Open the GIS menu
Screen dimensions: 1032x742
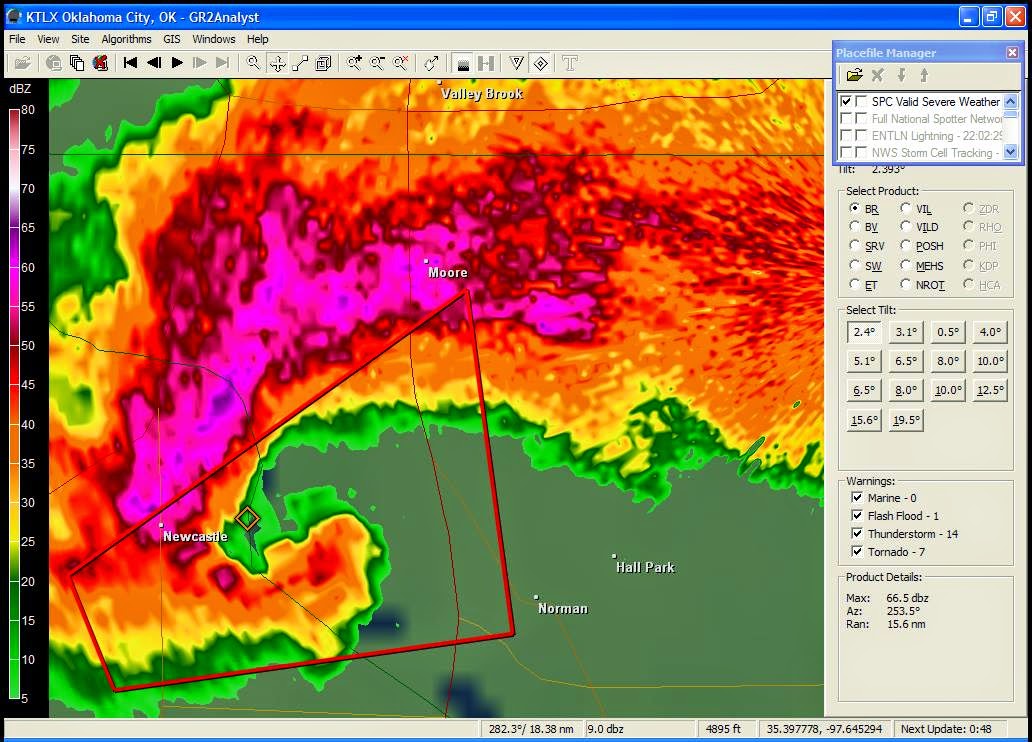point(172,39)
